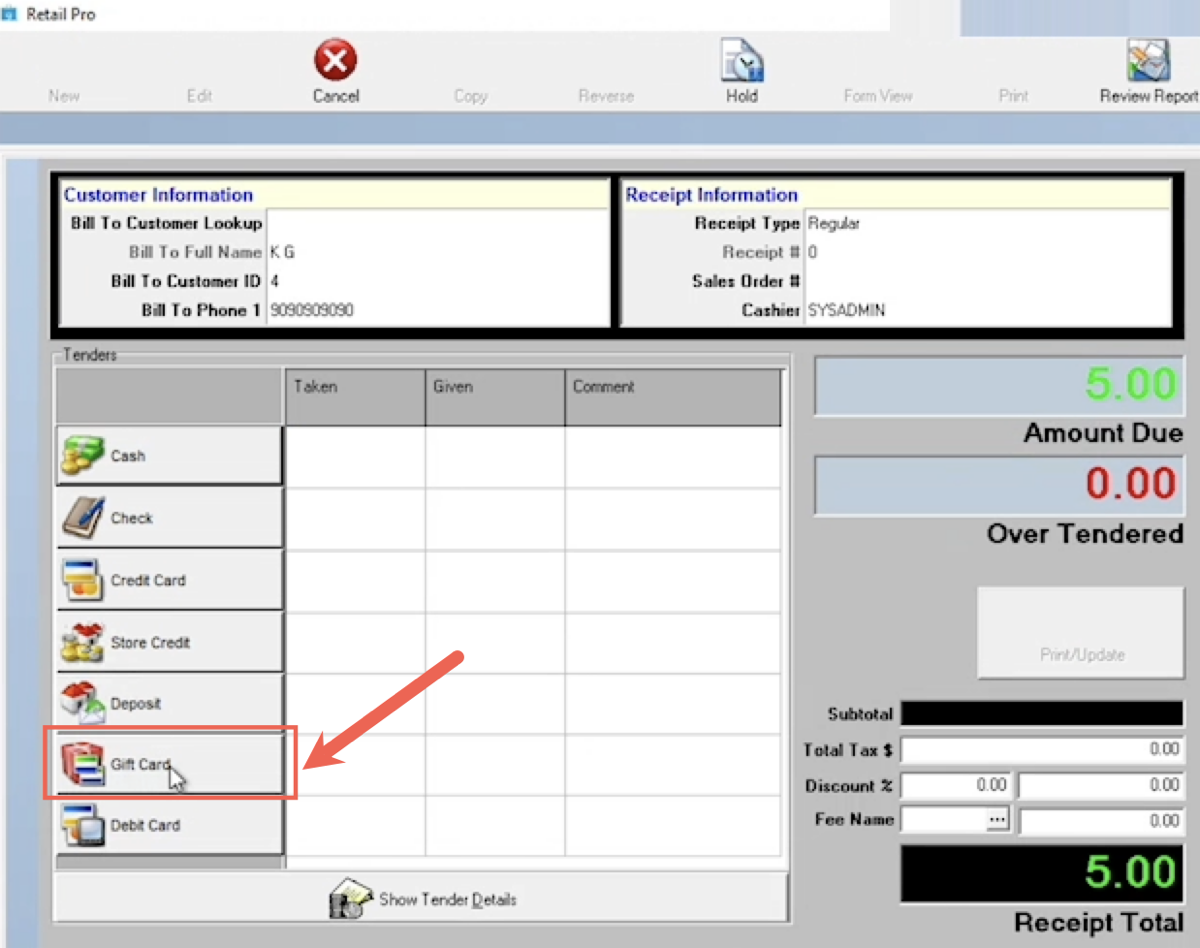Click the Comment column header
The width and height of the screenshot is (1200, 948).
point(673,398)
